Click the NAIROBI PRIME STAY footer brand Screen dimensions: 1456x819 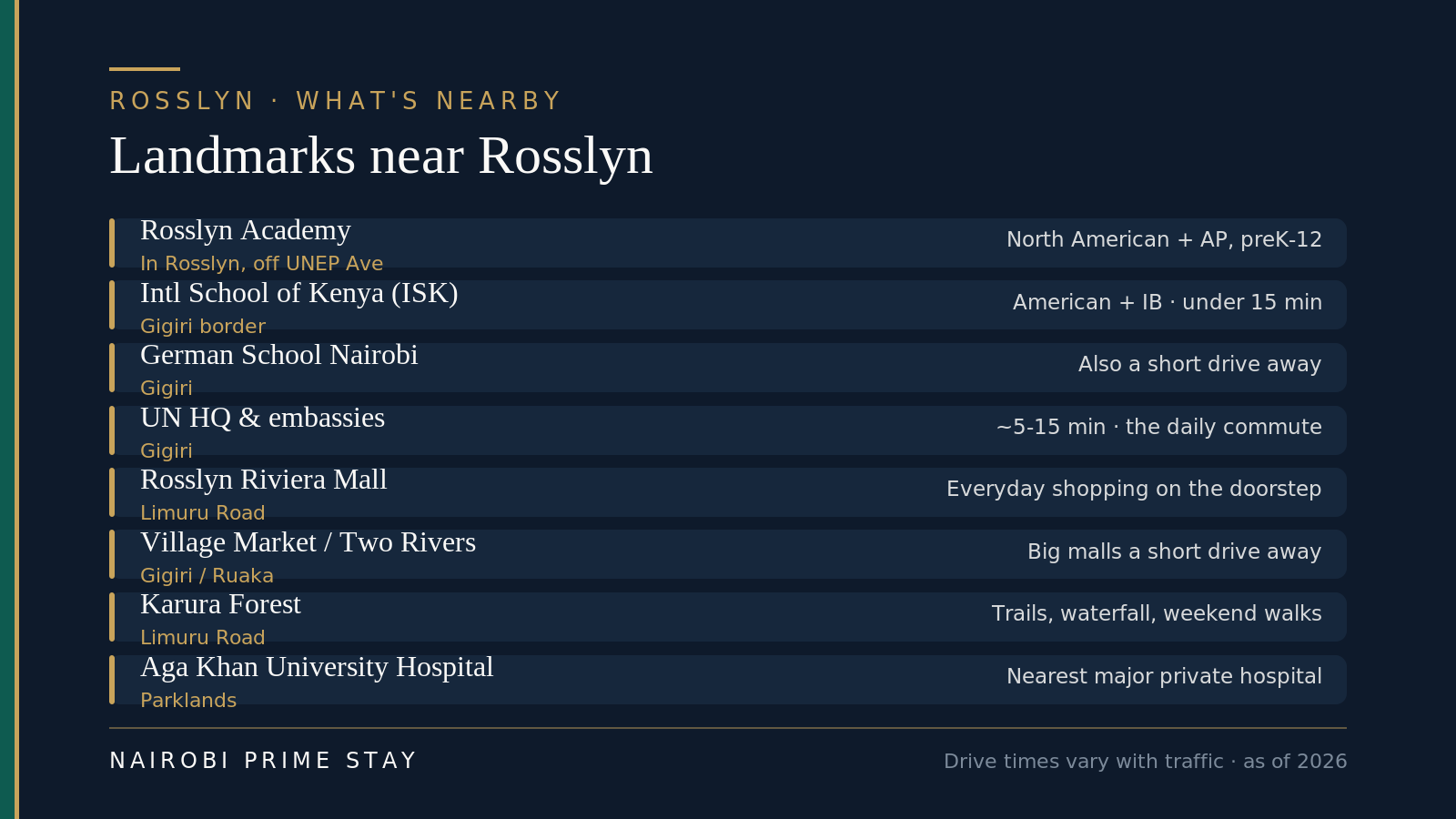(263, 761)
